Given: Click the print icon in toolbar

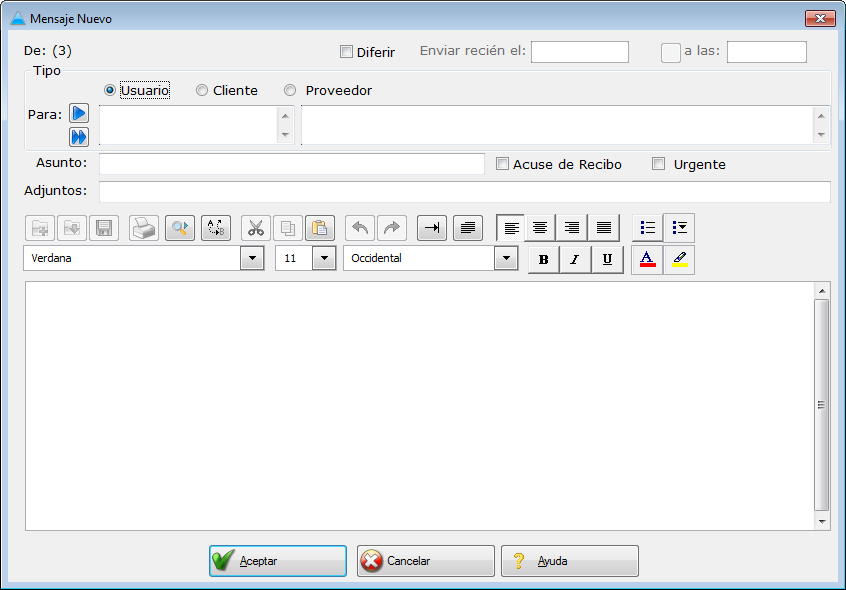Looking at the screenshot, I should click(x=144, y=228).
